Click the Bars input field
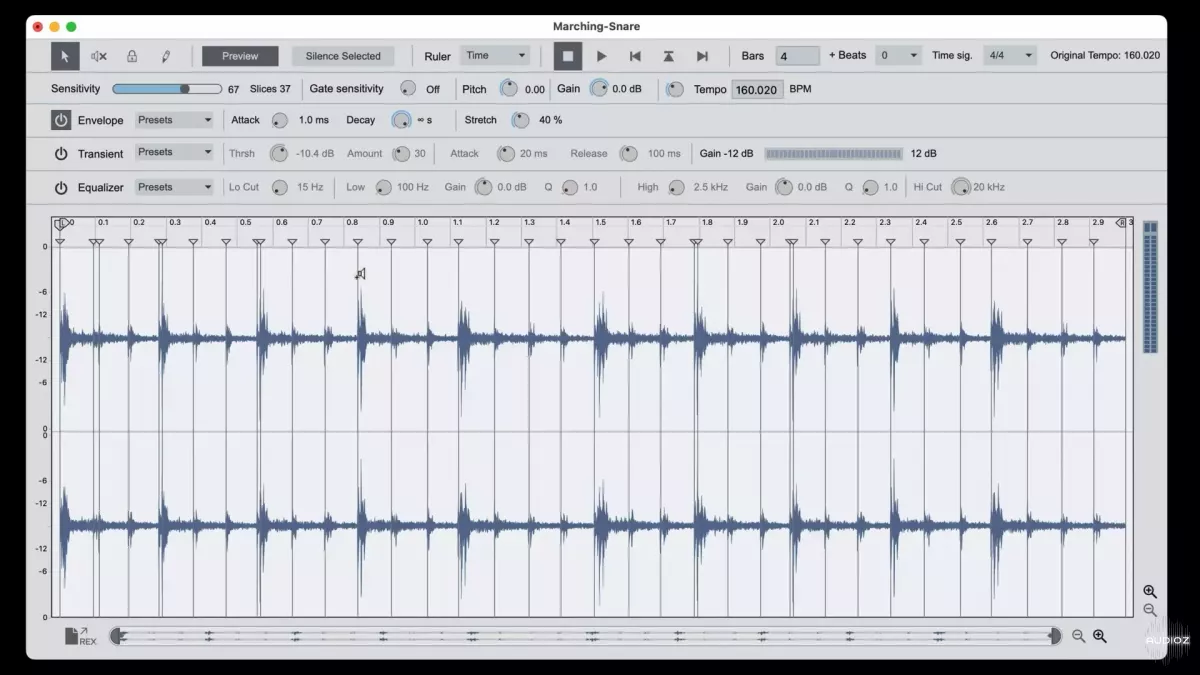This screenshot has height=675, width=1200. 797,56
